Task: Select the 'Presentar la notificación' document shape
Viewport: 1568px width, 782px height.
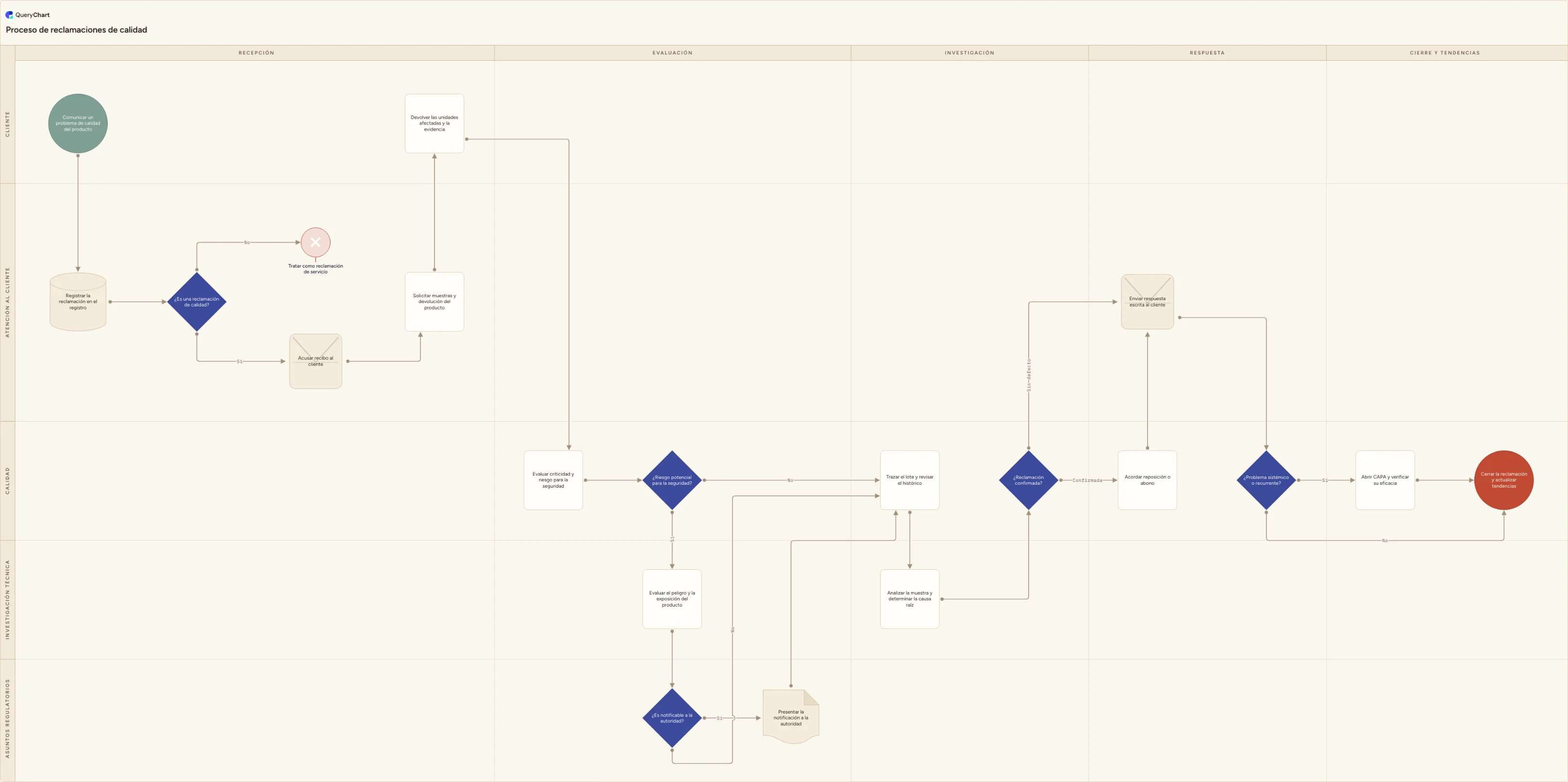Action: click(791, 717)
